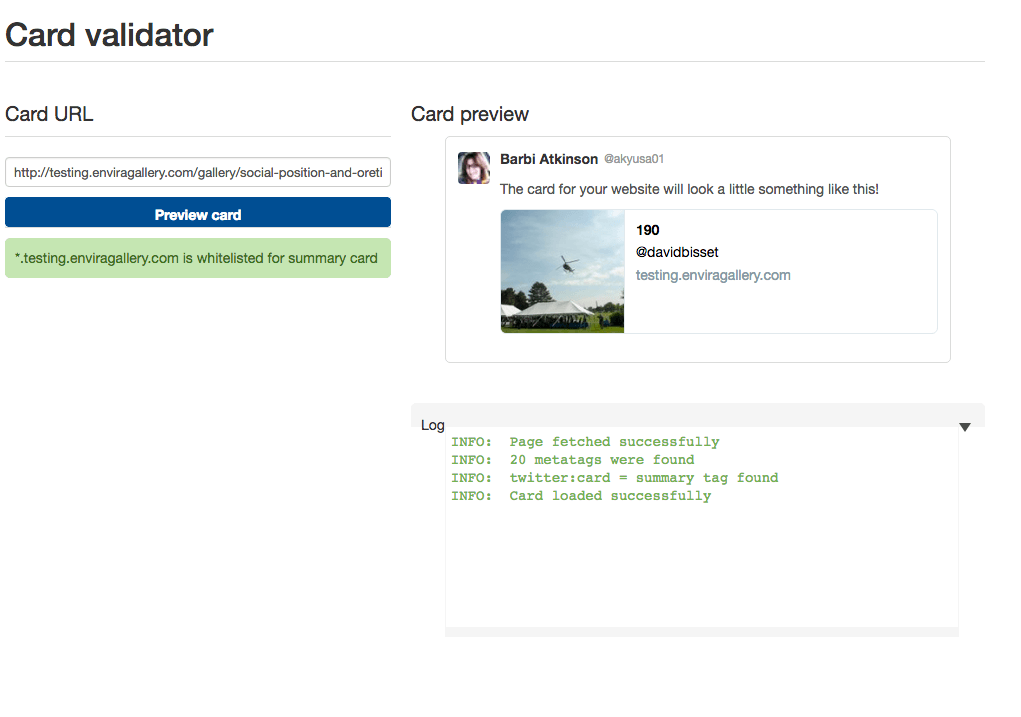This screenshot has width=1021, height=717.
Task: Open the @akyusa01 handle
Action: coord(634,159)
